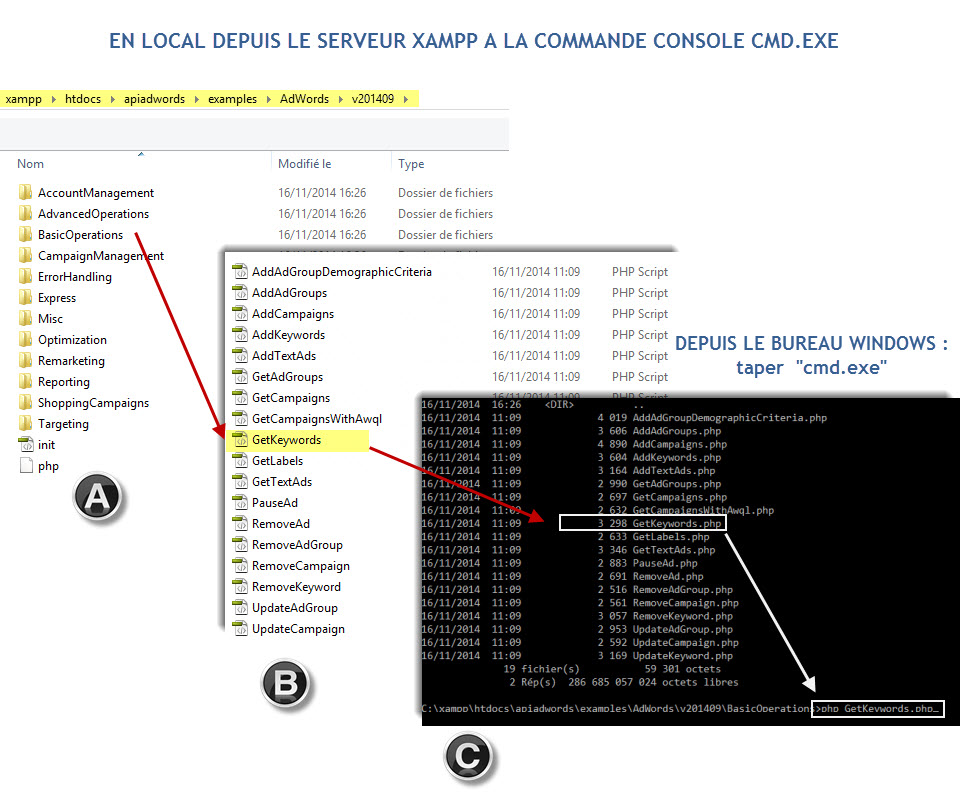Expand breadcrumb arrow after apiadwords
The image size is (966, 792).
(x=197, y=99)
